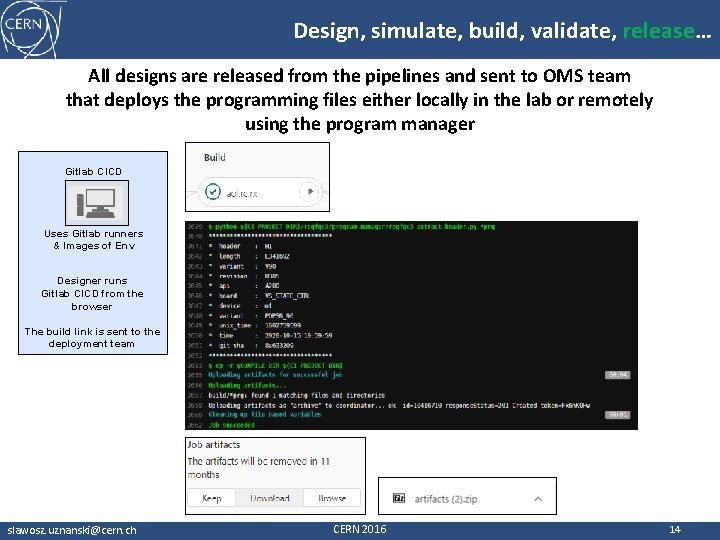Screen dimensions: 720x540
Task: Click the green 'release' word in title
Action: (658, 31)
